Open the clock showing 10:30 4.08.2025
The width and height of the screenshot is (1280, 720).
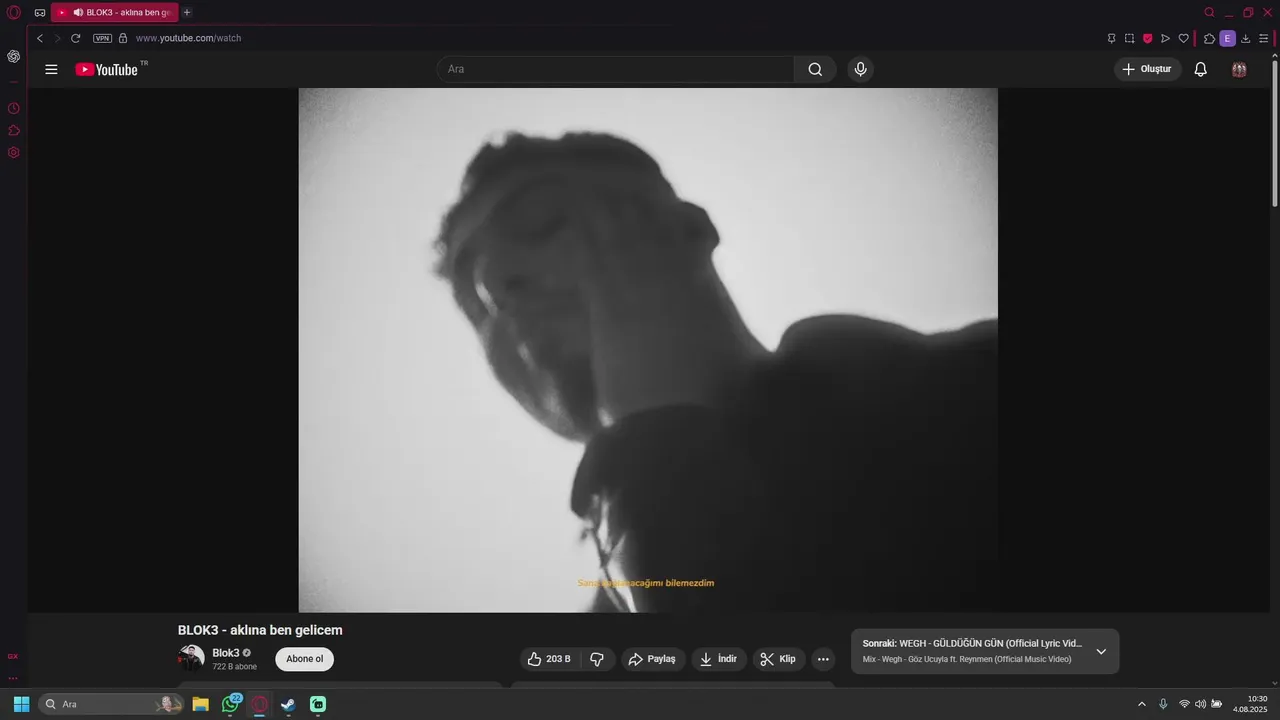pos(1250,704)
